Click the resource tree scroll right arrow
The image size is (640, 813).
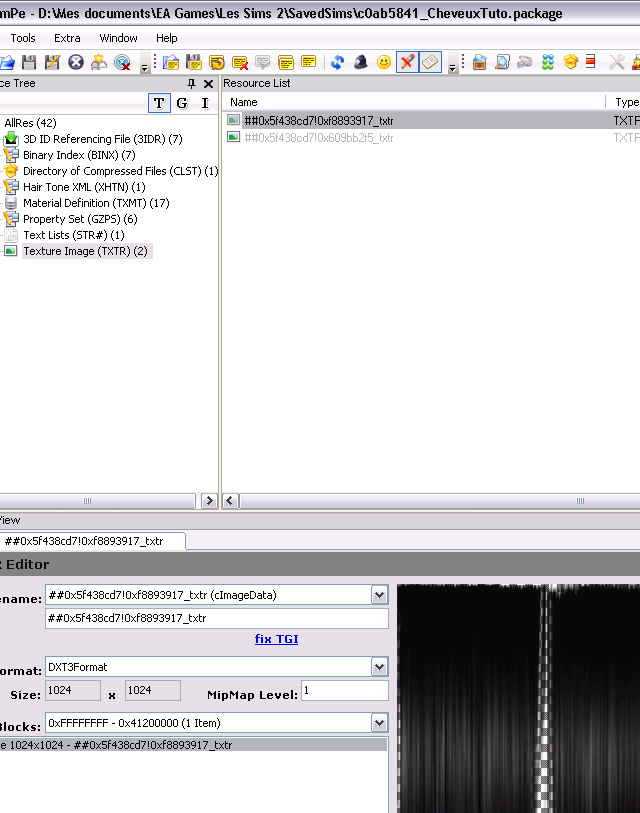click(209, 501)
